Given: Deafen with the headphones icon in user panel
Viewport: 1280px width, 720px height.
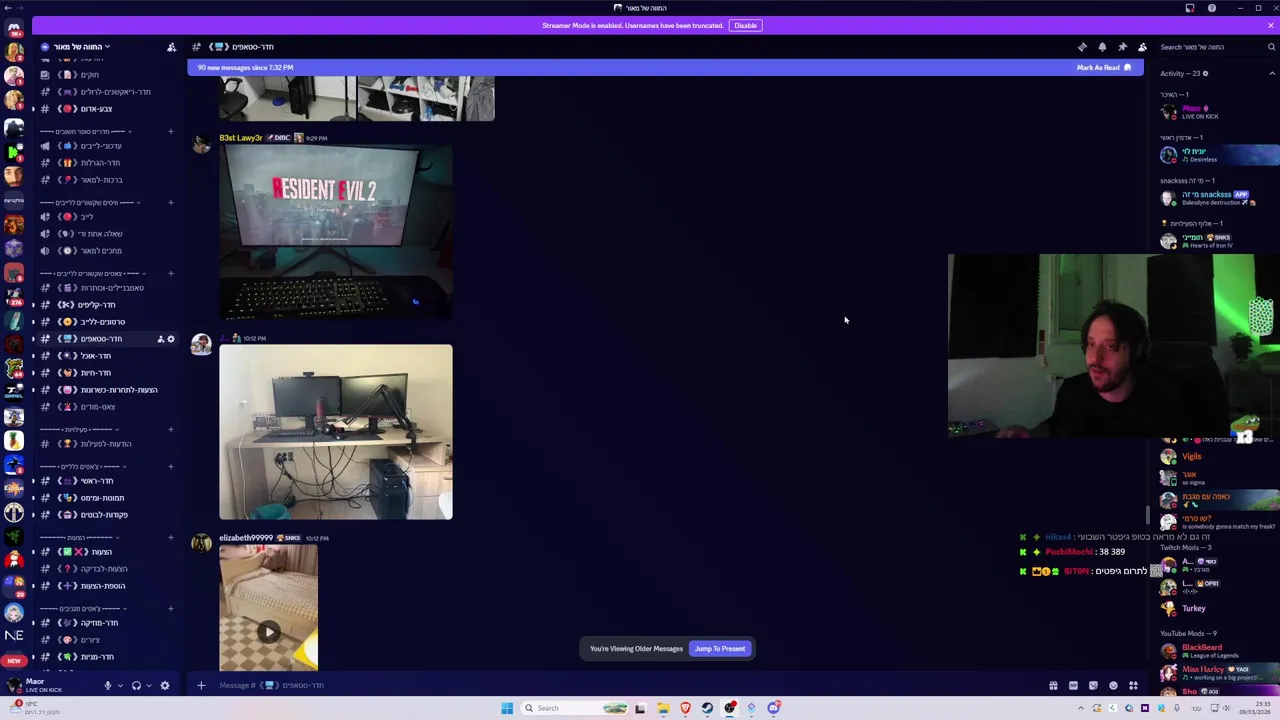Looking at the screenshot, I should (136, 686).
